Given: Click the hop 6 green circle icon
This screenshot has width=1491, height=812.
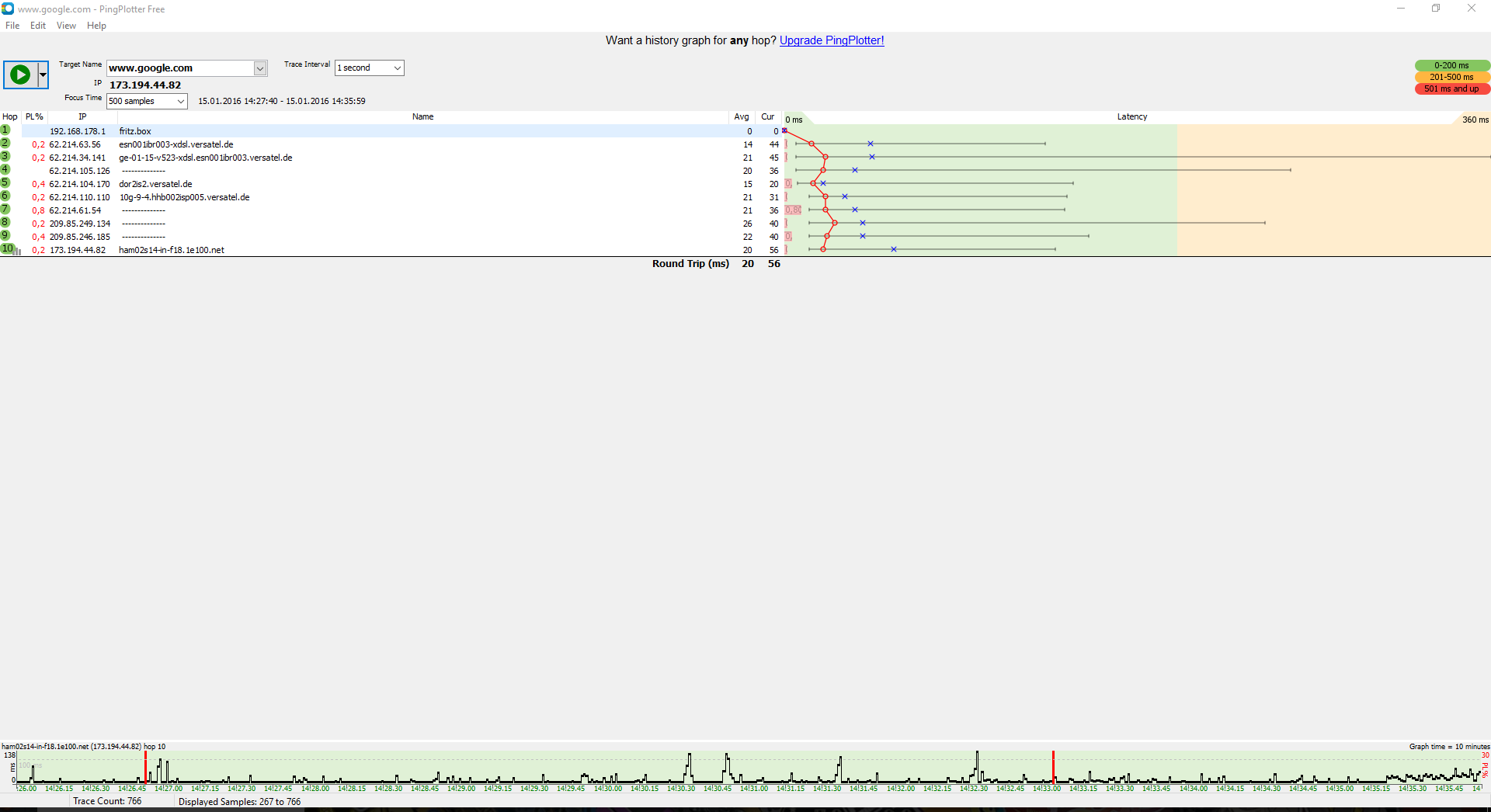Looking at the screenshot, I should (5, 196).
